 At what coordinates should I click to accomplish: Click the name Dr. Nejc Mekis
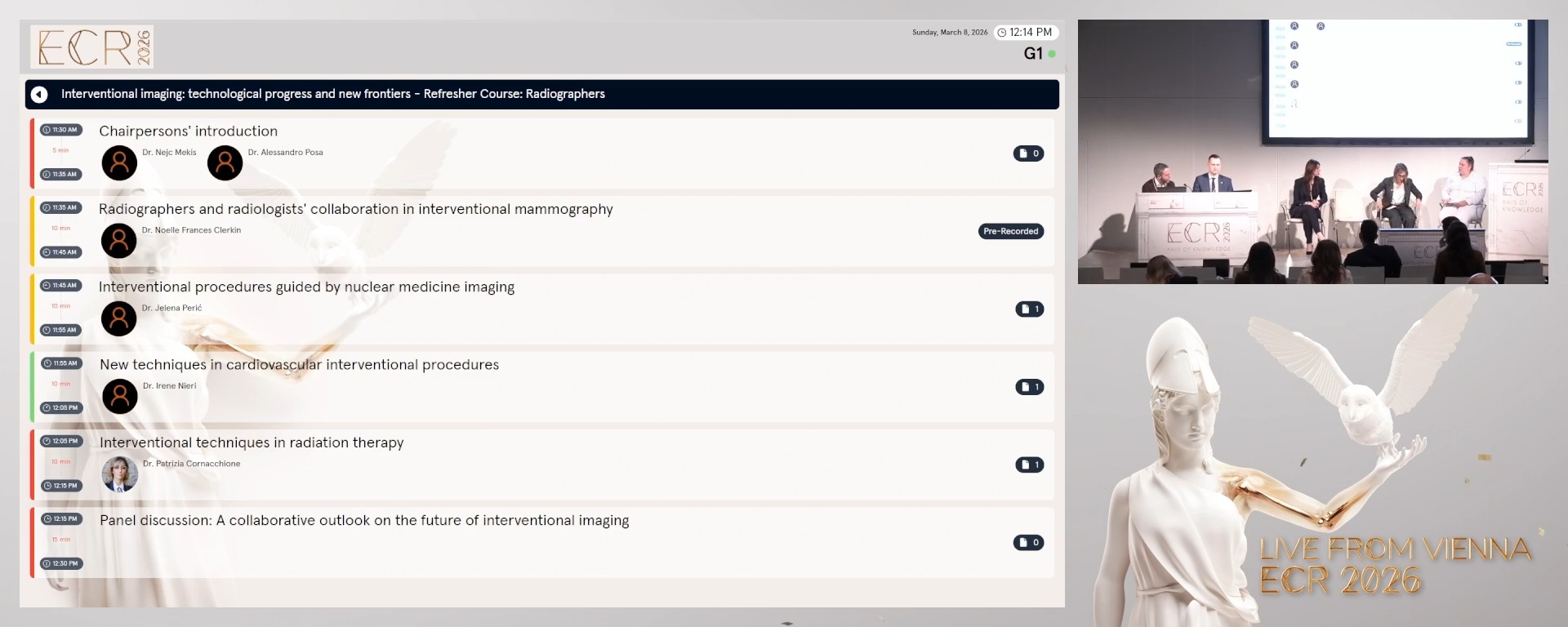169,153
